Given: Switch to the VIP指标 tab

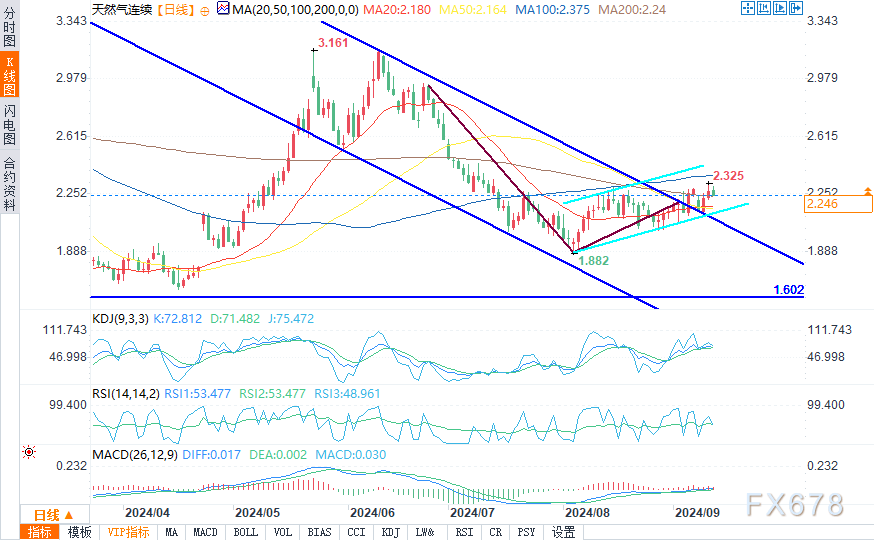Looking at the screenshot, I should pos(128,532).
